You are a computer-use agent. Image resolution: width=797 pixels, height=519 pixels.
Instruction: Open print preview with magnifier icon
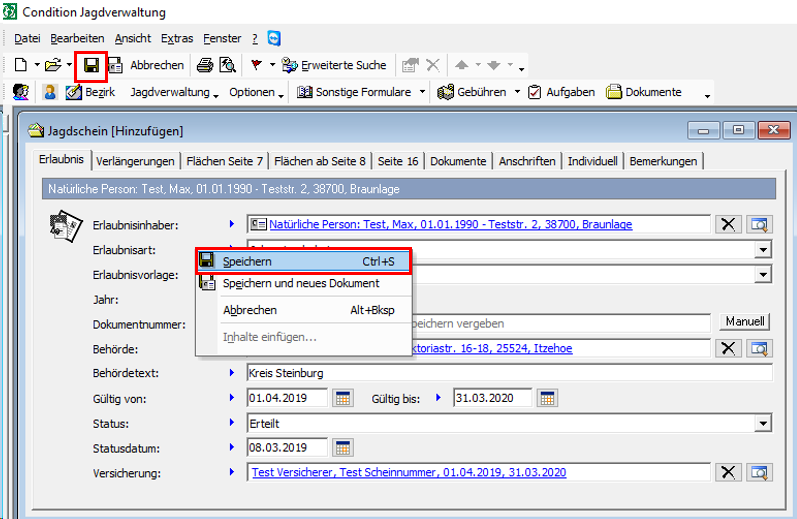pos(227,66)
